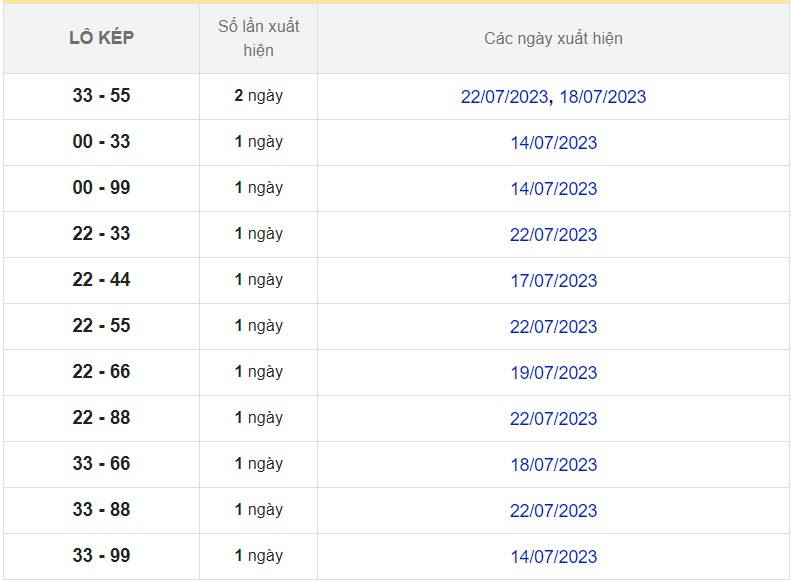Image resolution: width=792 pixels, height=580 pixels.
Task: Click the LÔ KÉP column header
Action: click(x=101, y=38)
